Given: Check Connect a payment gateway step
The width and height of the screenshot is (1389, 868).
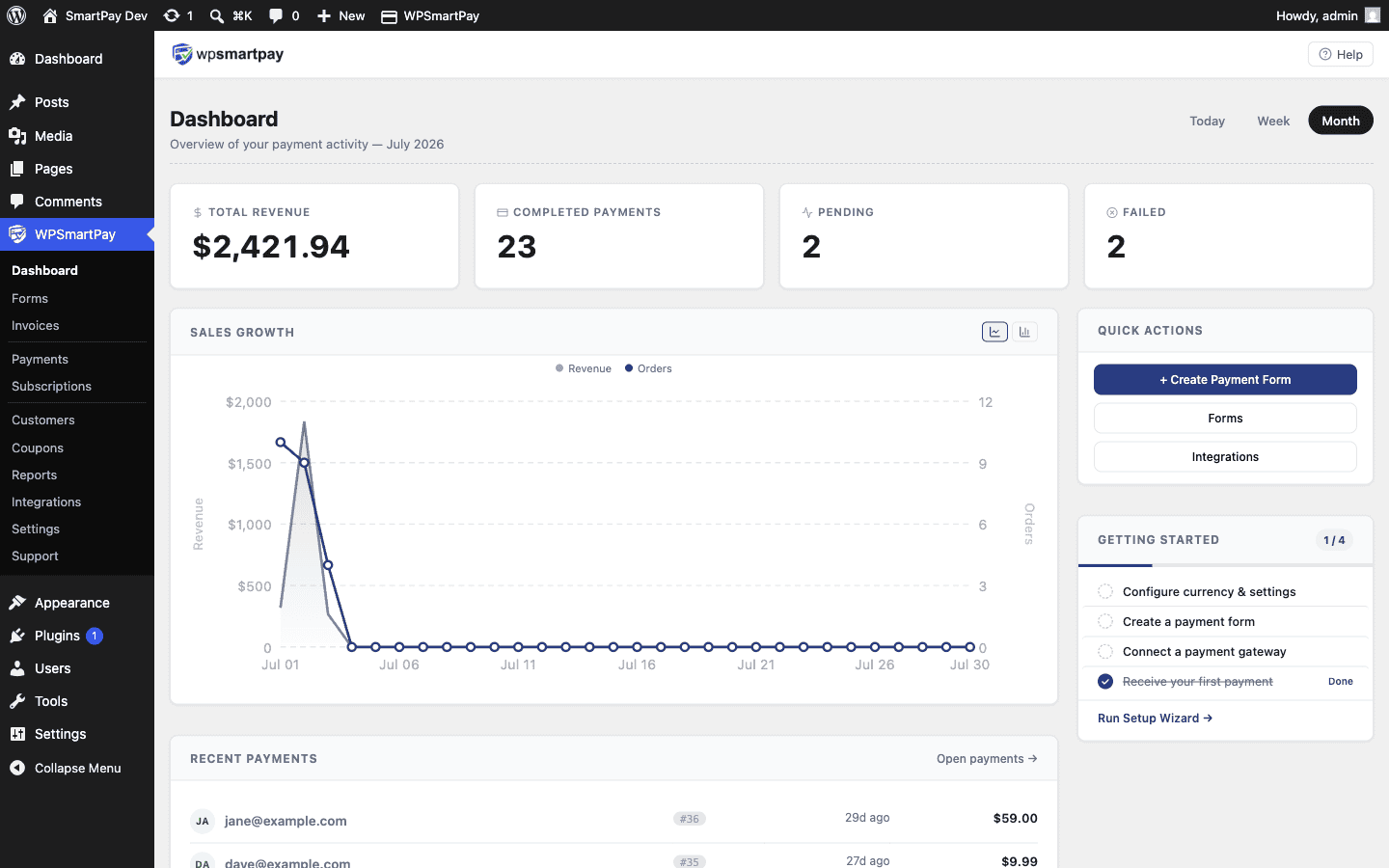Looking at the screenshot, I should 1105,651.
